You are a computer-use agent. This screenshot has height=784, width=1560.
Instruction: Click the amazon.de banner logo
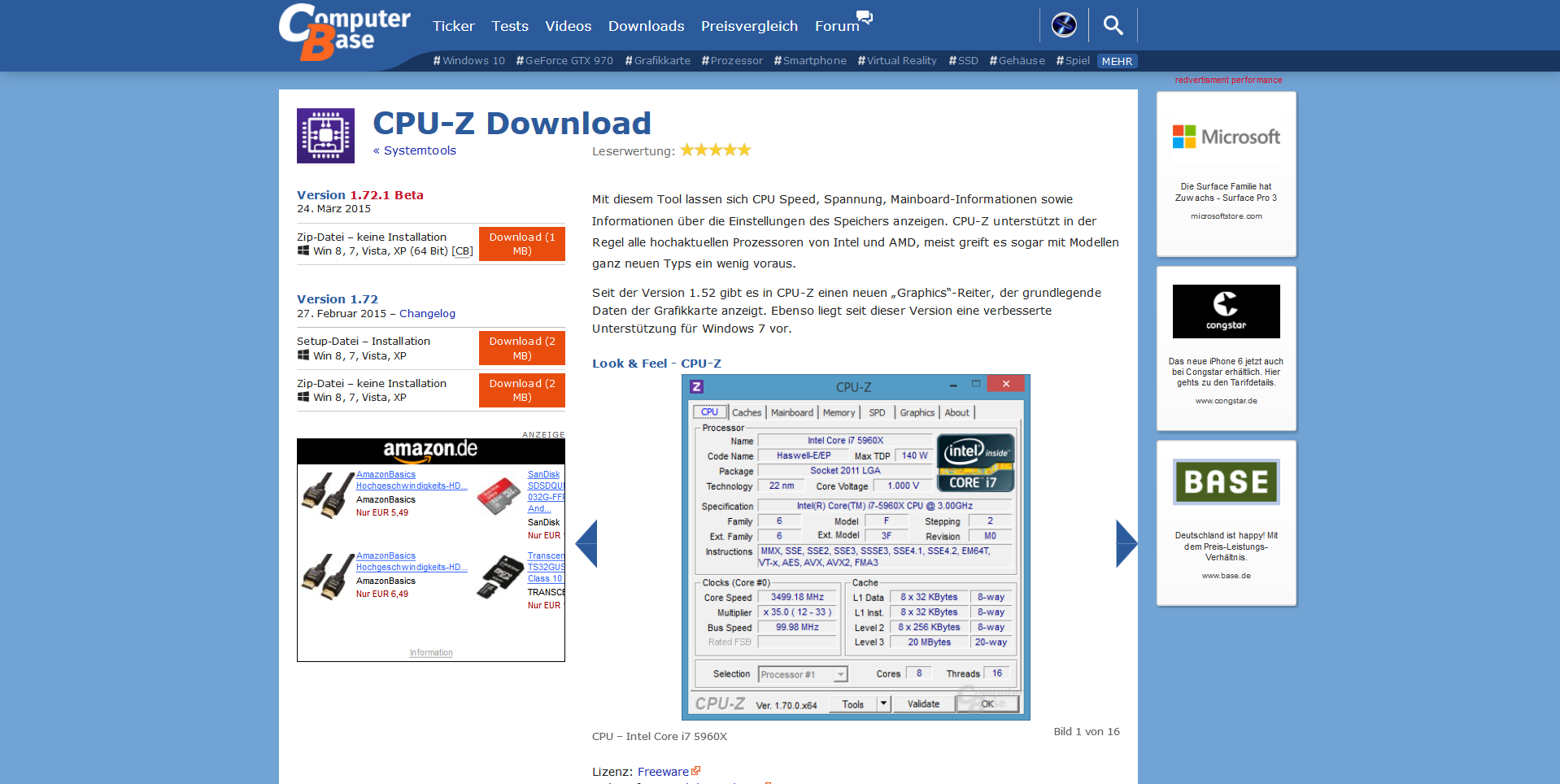[x=430, y=451]
